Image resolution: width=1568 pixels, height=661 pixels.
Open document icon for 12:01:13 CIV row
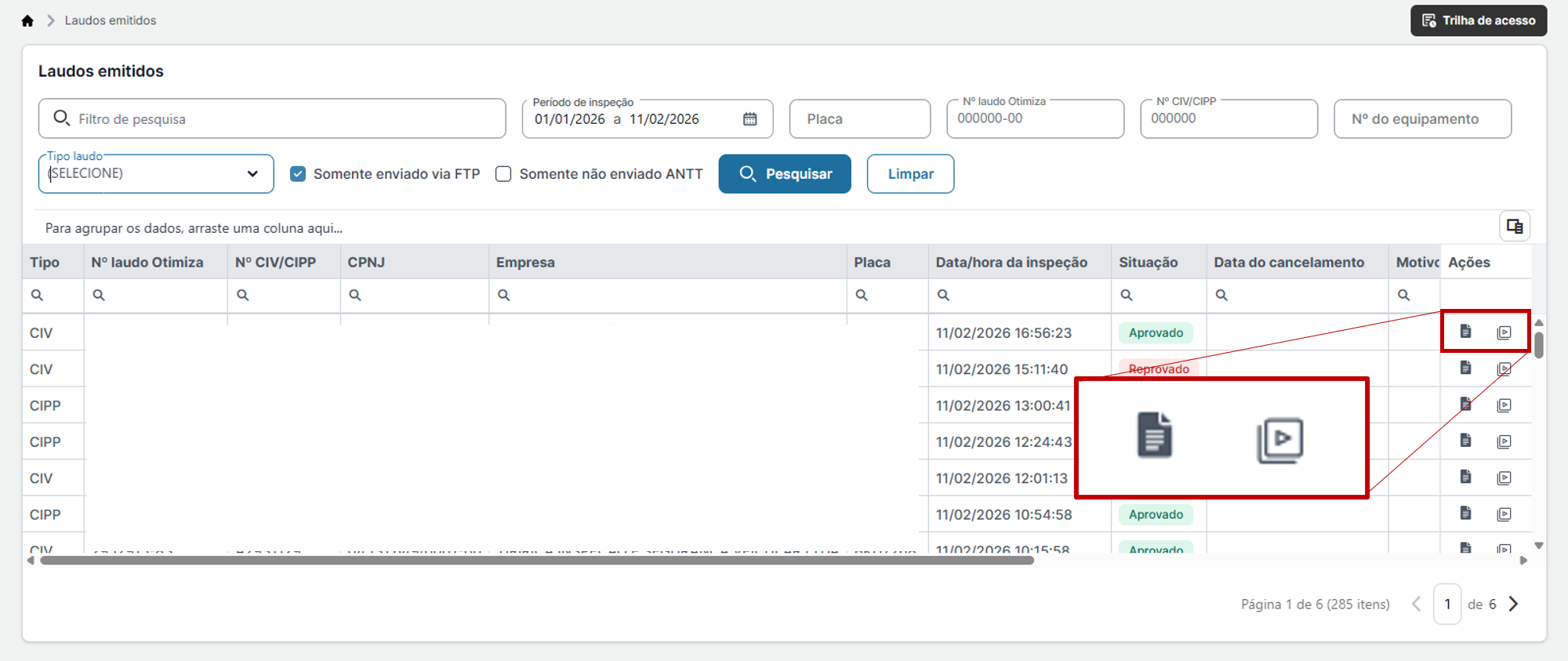coord(1465,477)
